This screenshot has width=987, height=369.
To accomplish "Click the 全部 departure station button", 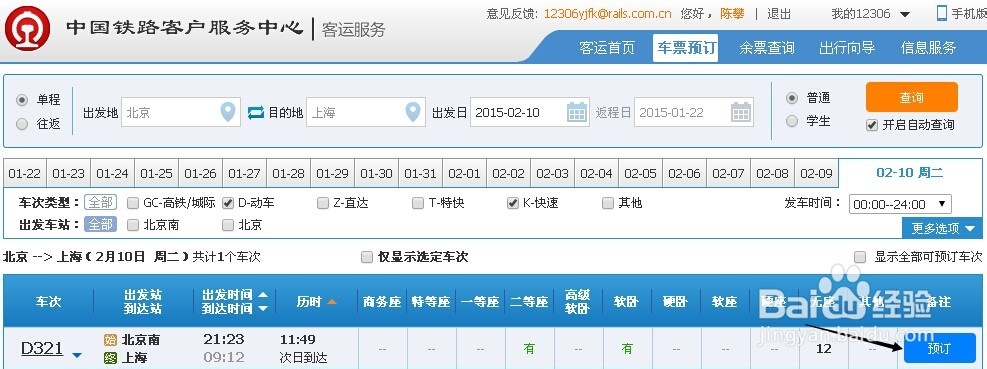I will [101, 224].
